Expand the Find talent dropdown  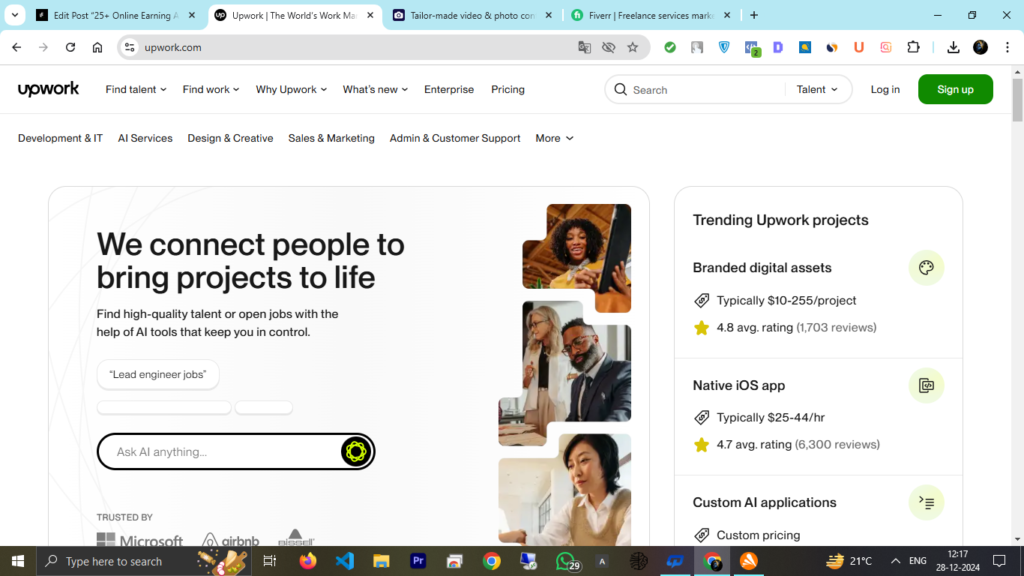click(136, 89)
